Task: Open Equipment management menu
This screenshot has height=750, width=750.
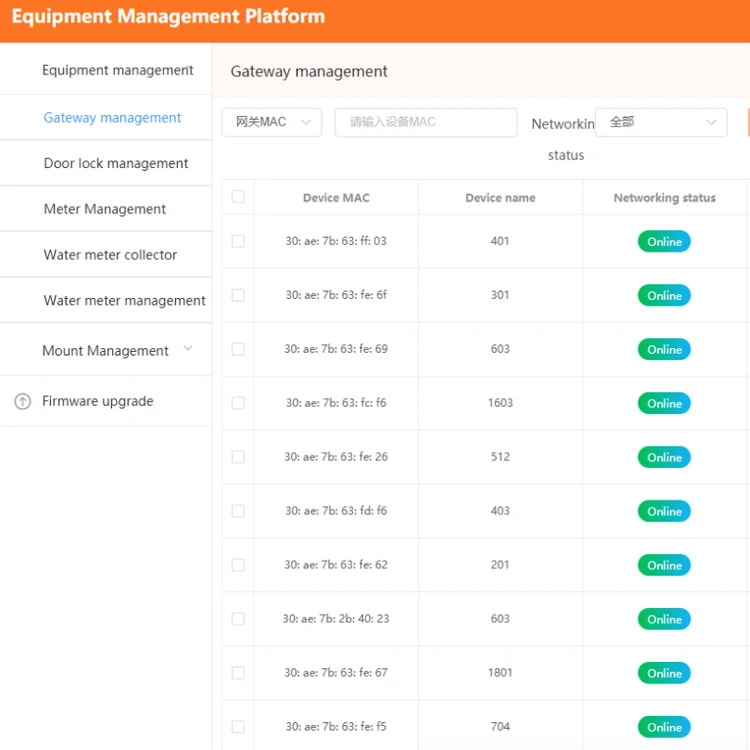Action: pyautogui.click(x=117, y=70)
